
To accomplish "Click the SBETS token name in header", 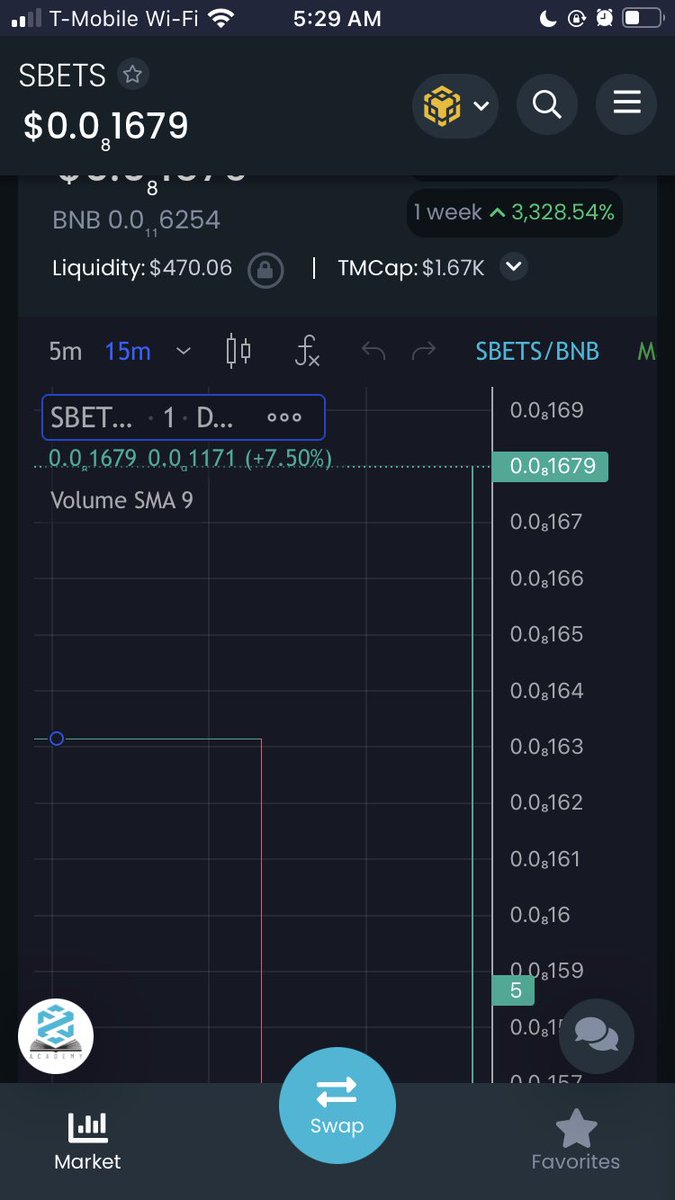I will point(62,75).
